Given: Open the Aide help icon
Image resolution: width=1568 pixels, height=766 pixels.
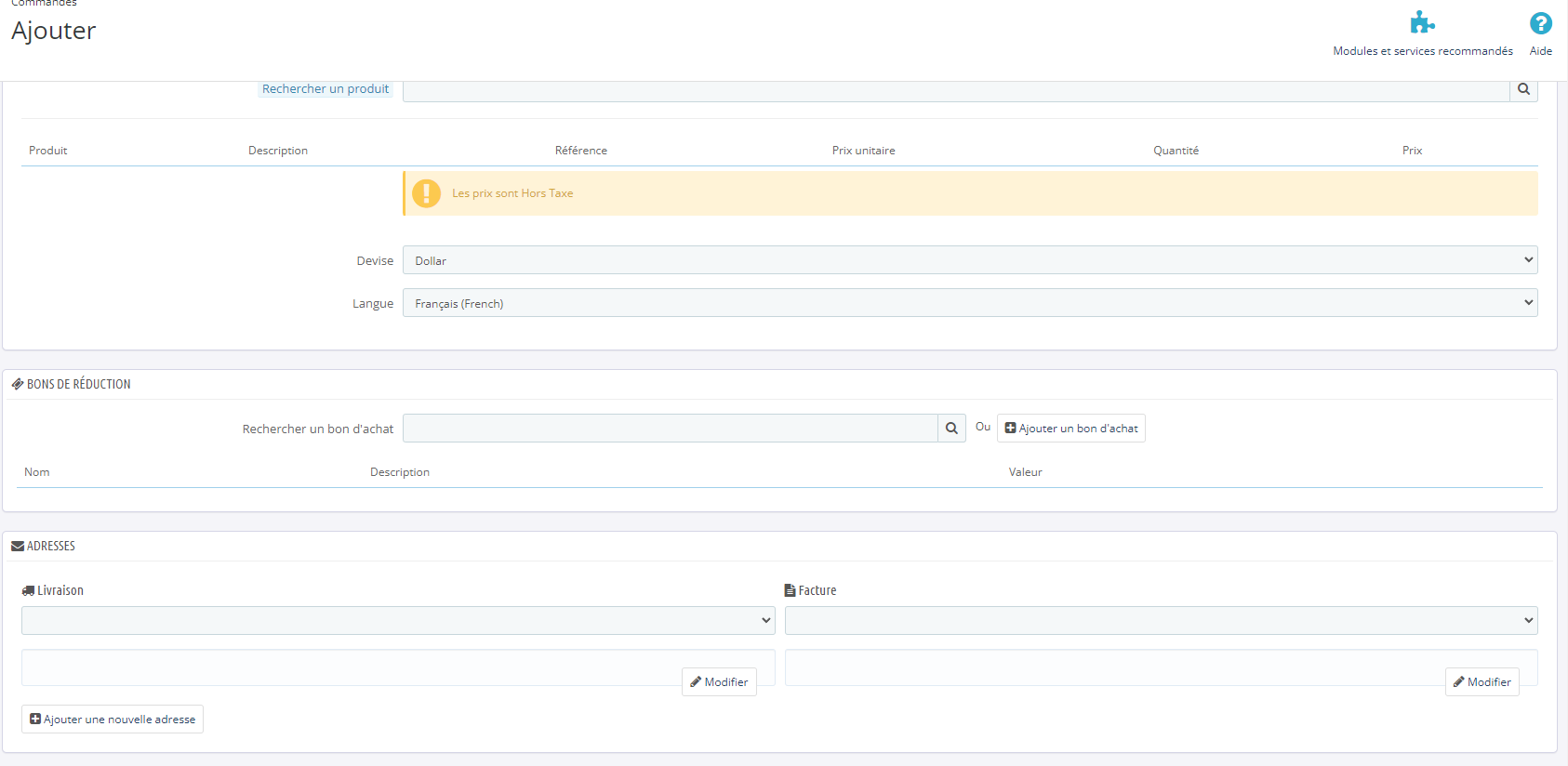Looking at the screenshot, I should click(1541, 22).
